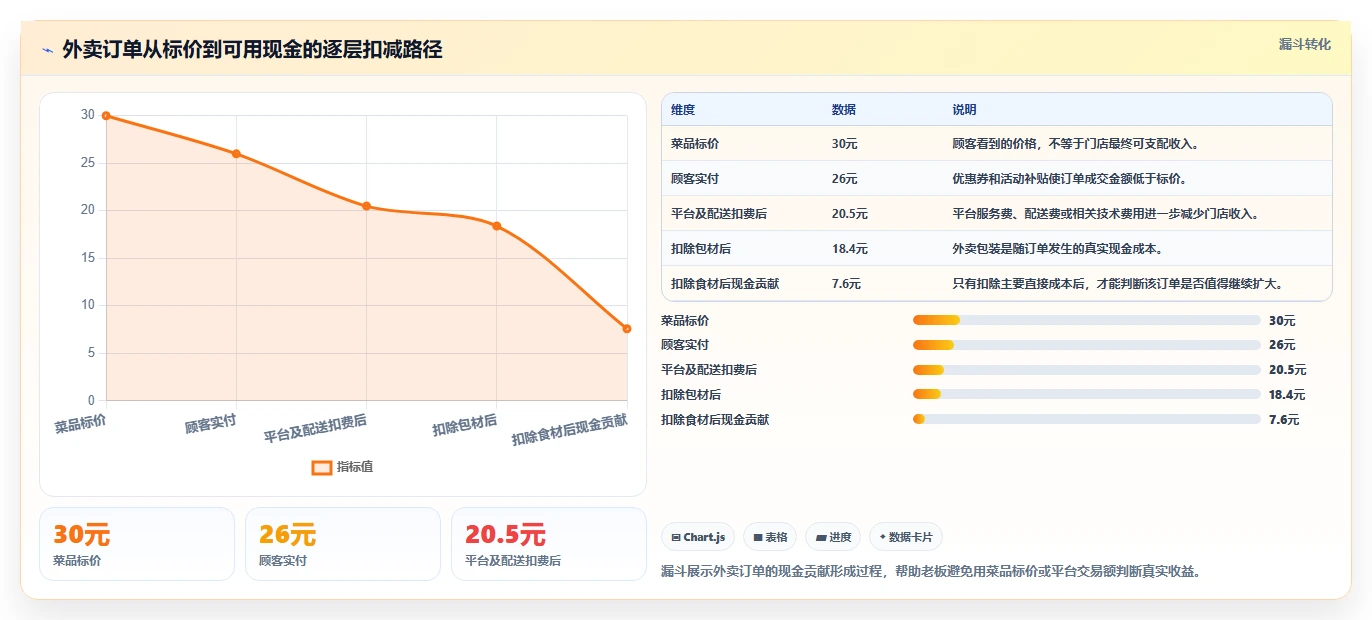1372x620 pixels.
Task: Toggle the 指标值 legend swatch
Action: coord(322,467)
